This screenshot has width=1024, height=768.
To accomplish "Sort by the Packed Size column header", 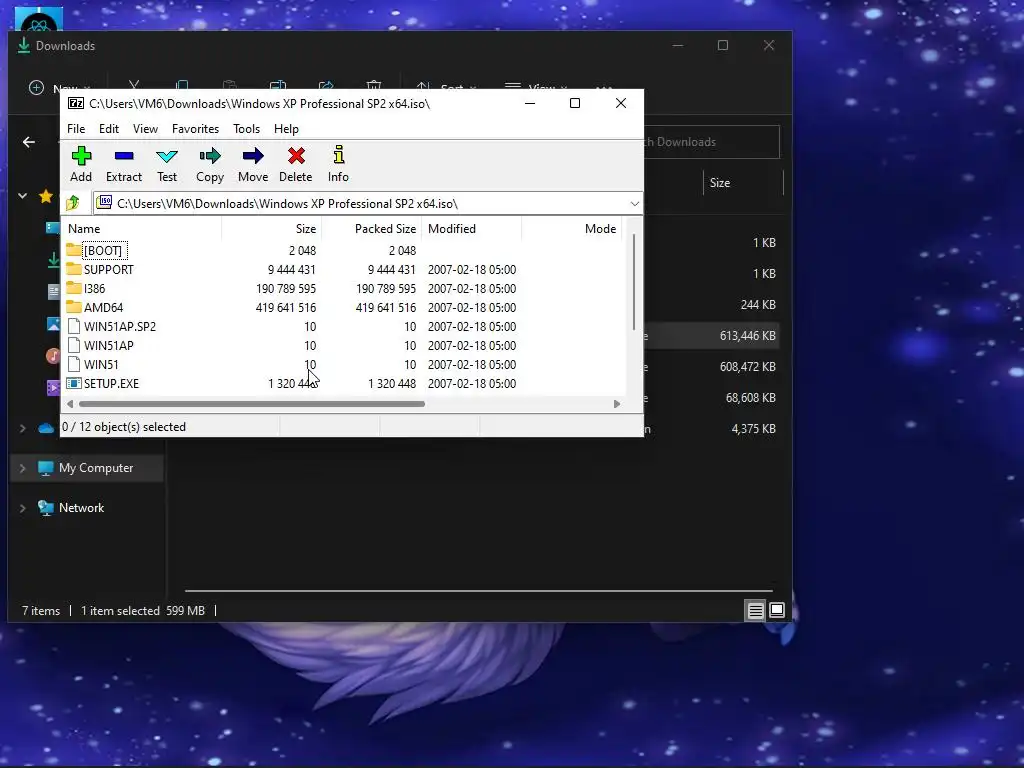I will [372, 229].
